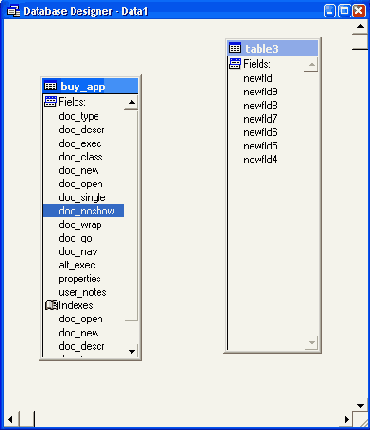Select the table3 table title bar
The height and width of the screenshot is (430, 370).
(273, 48)
